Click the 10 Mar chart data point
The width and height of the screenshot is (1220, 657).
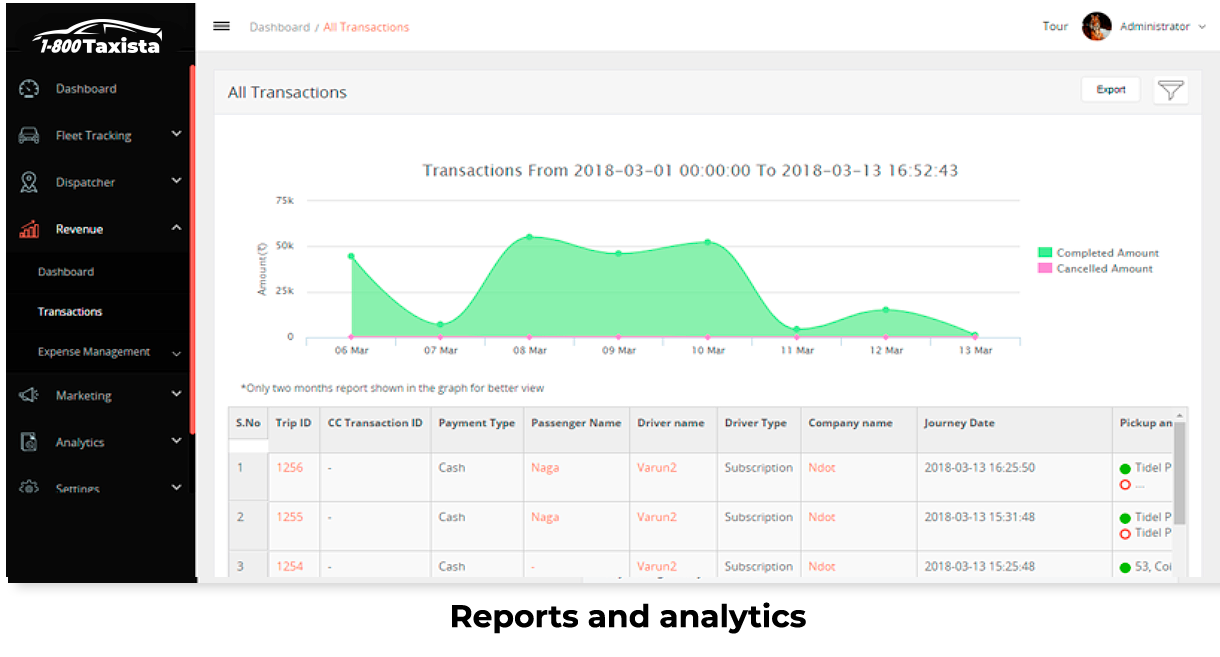[x=708, y=242]
